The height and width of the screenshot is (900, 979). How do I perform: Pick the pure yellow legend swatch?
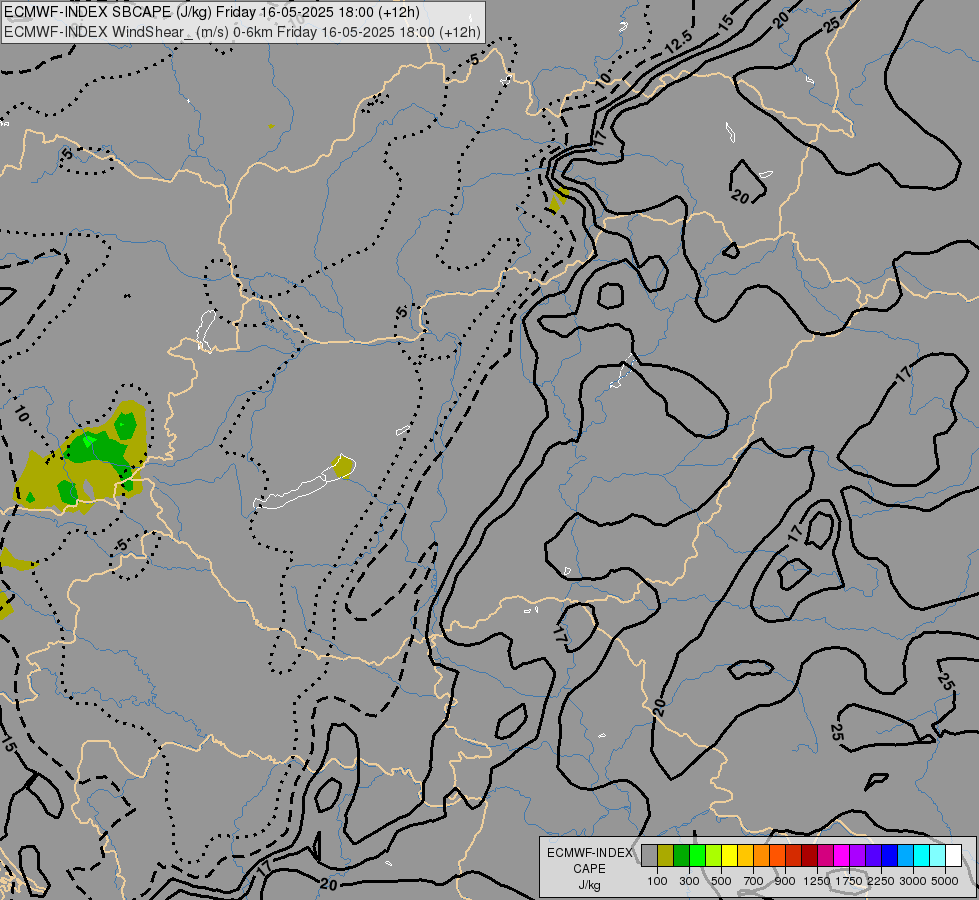(729, 855)
